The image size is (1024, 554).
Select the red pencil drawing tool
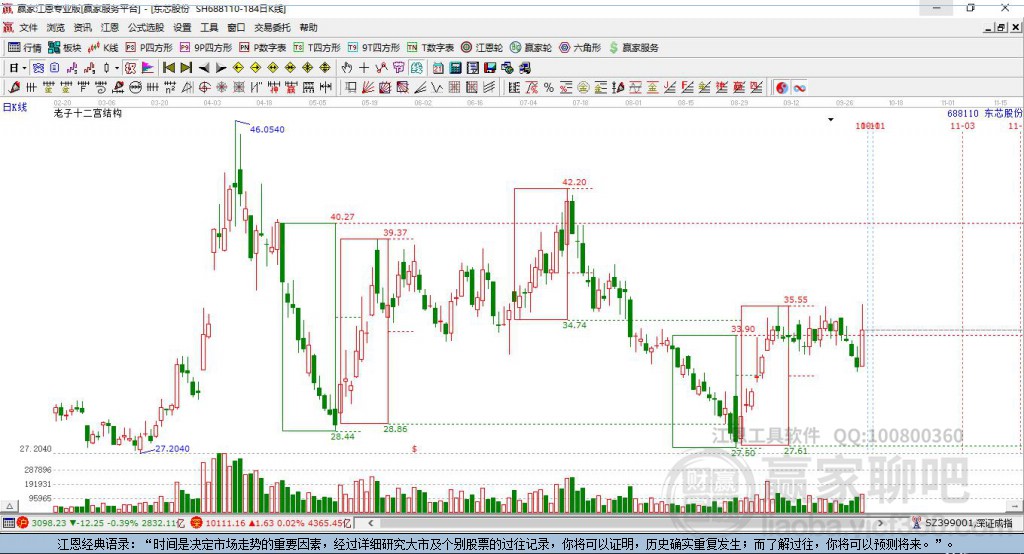pyautogui.click(x=14, y=88)
